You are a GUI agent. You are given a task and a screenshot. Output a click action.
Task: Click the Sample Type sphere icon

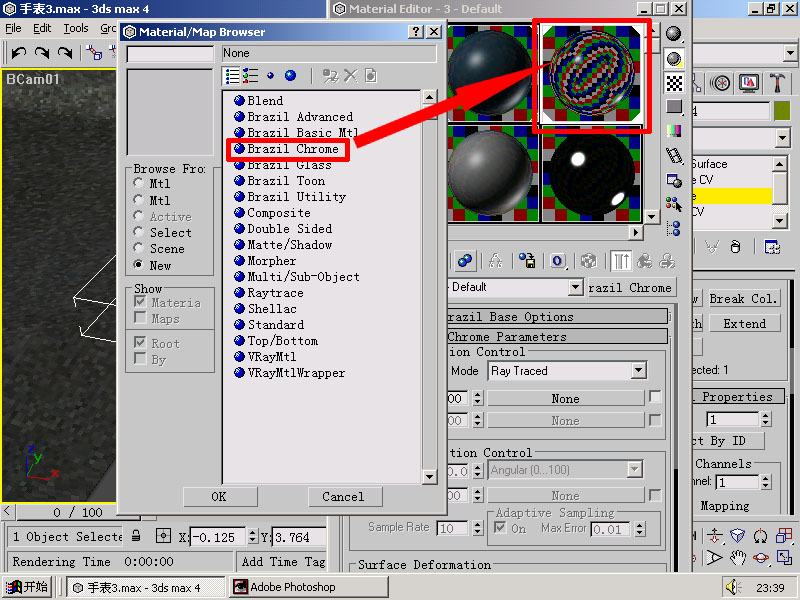pos(674,34)
